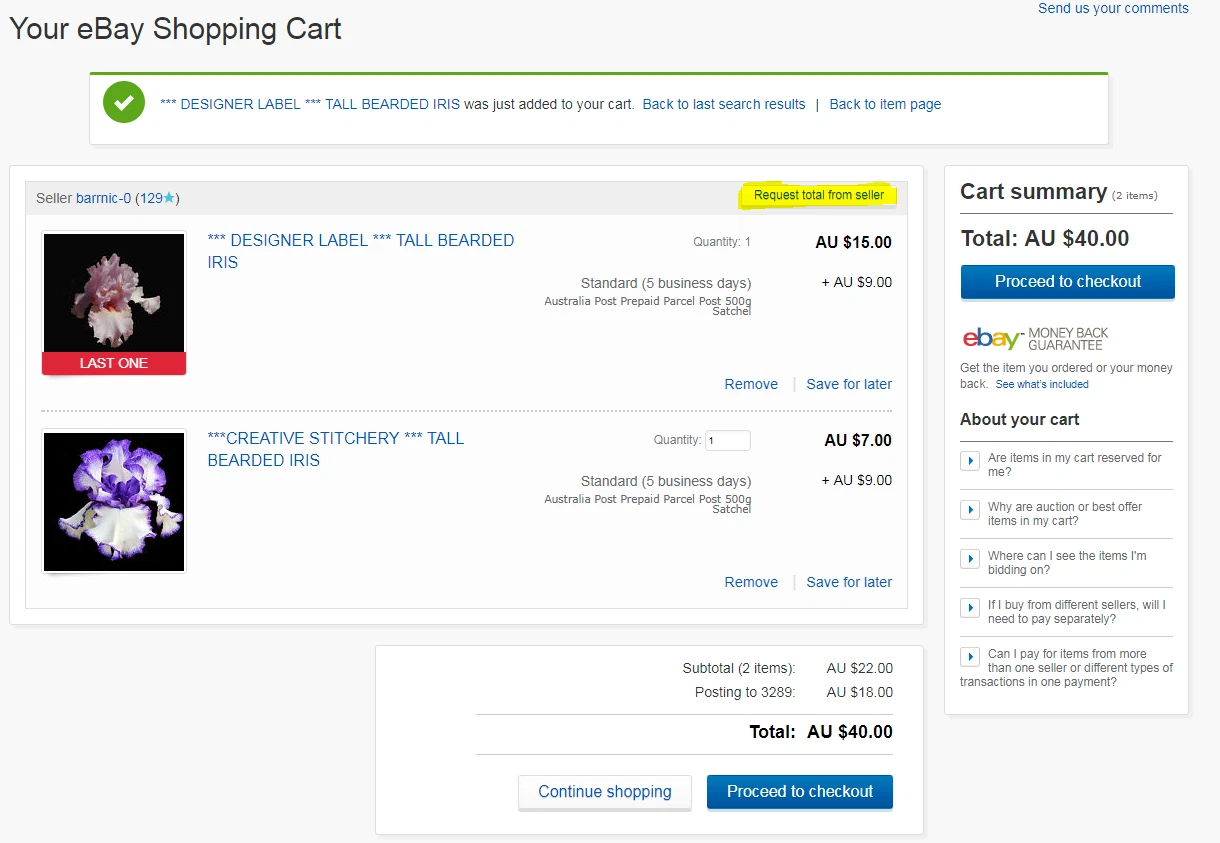Image resolution: width=1220 pixels, height=843 pixels.
Task: Go back to last search results
Action: click(724, 104)
